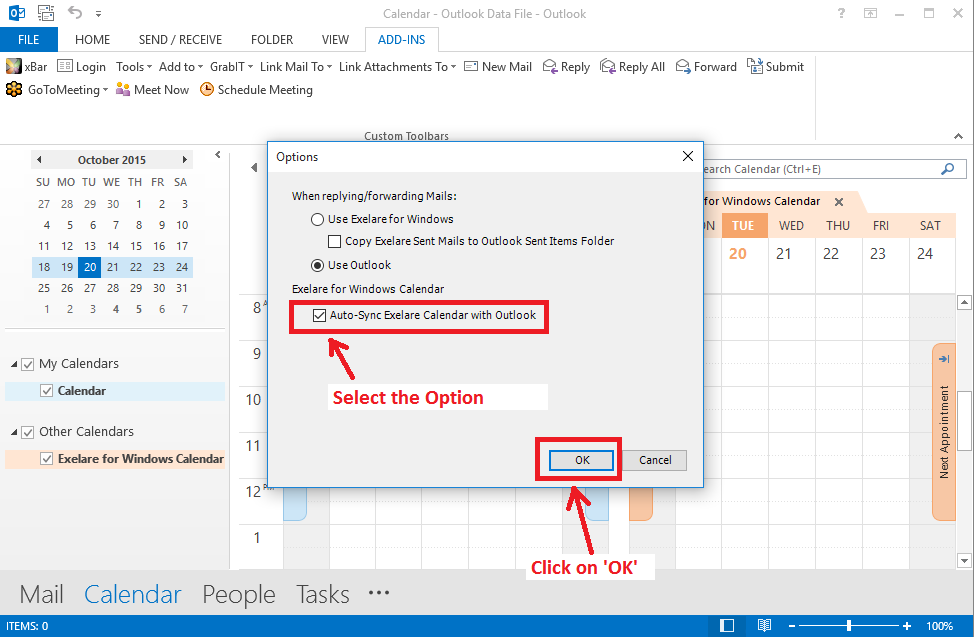The image size is (974, 637).
Task: Collapse the ribbon with chevron
Action: pyautogui.click(x=958, y=136)
